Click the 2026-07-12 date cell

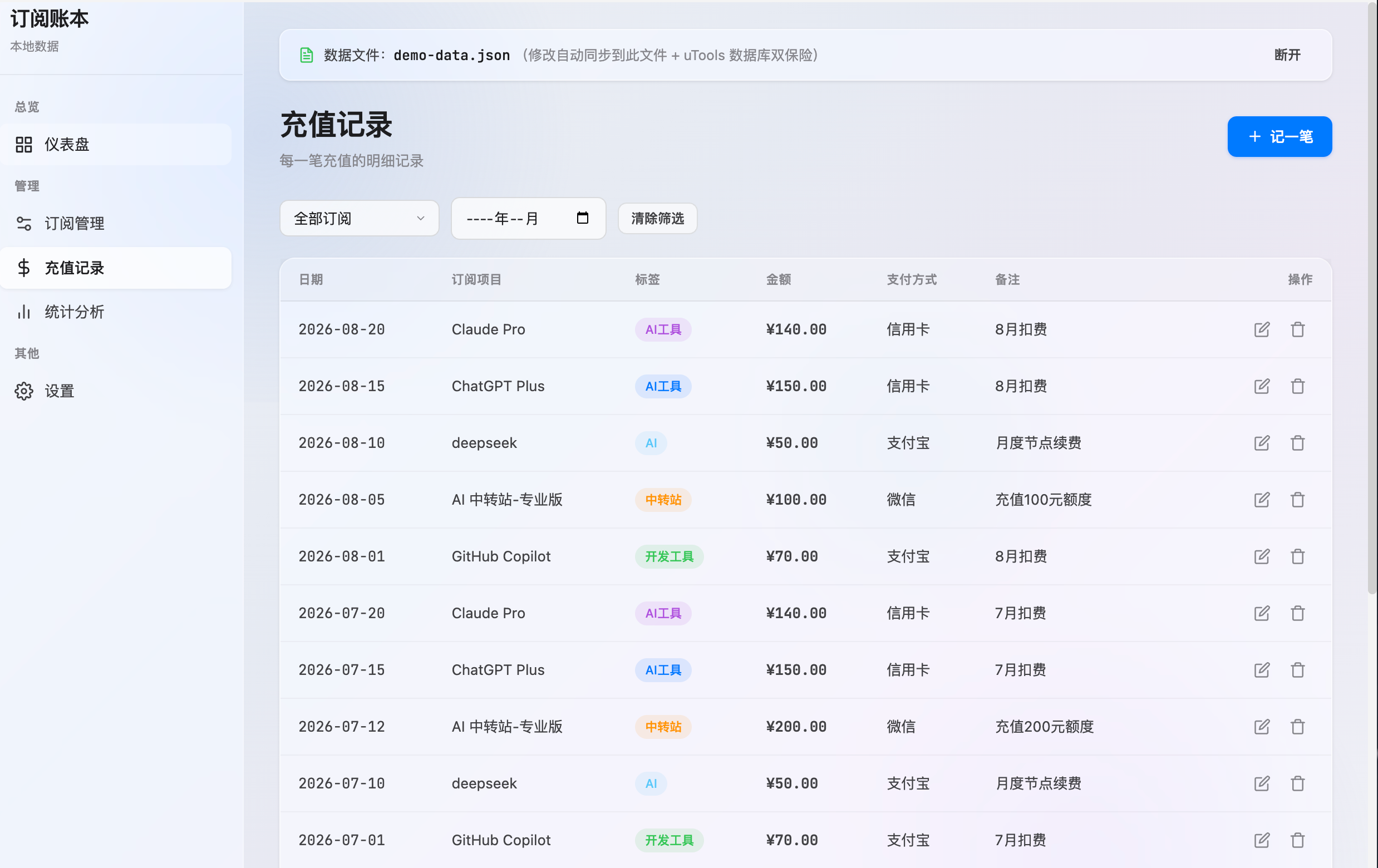click(x=342, y=727)
